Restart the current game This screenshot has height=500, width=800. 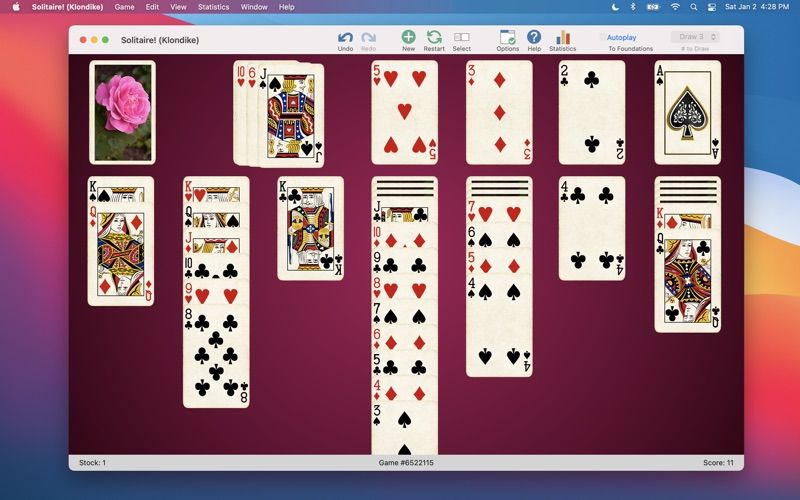(434, 38)
